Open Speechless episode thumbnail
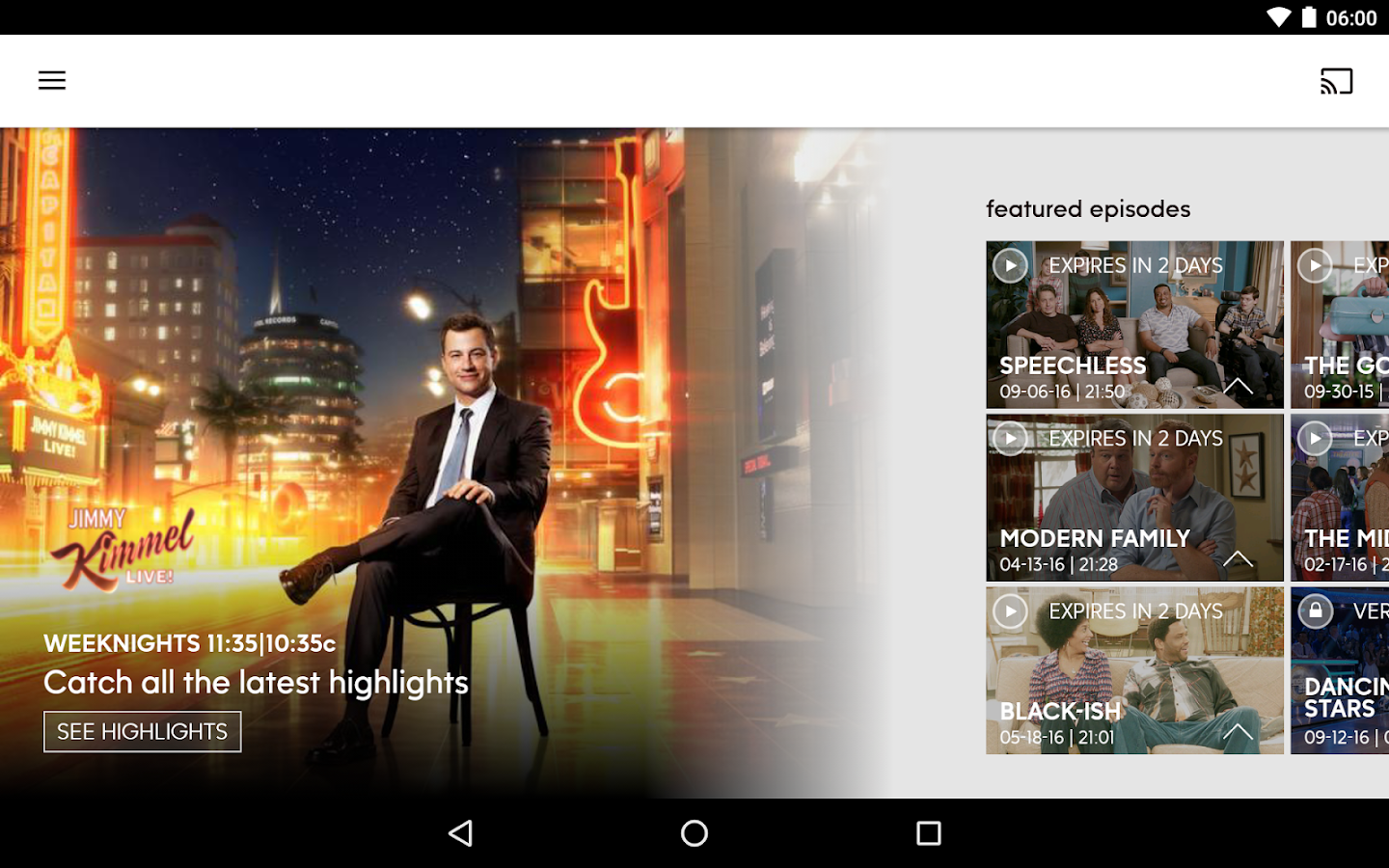 [1134, 325]
